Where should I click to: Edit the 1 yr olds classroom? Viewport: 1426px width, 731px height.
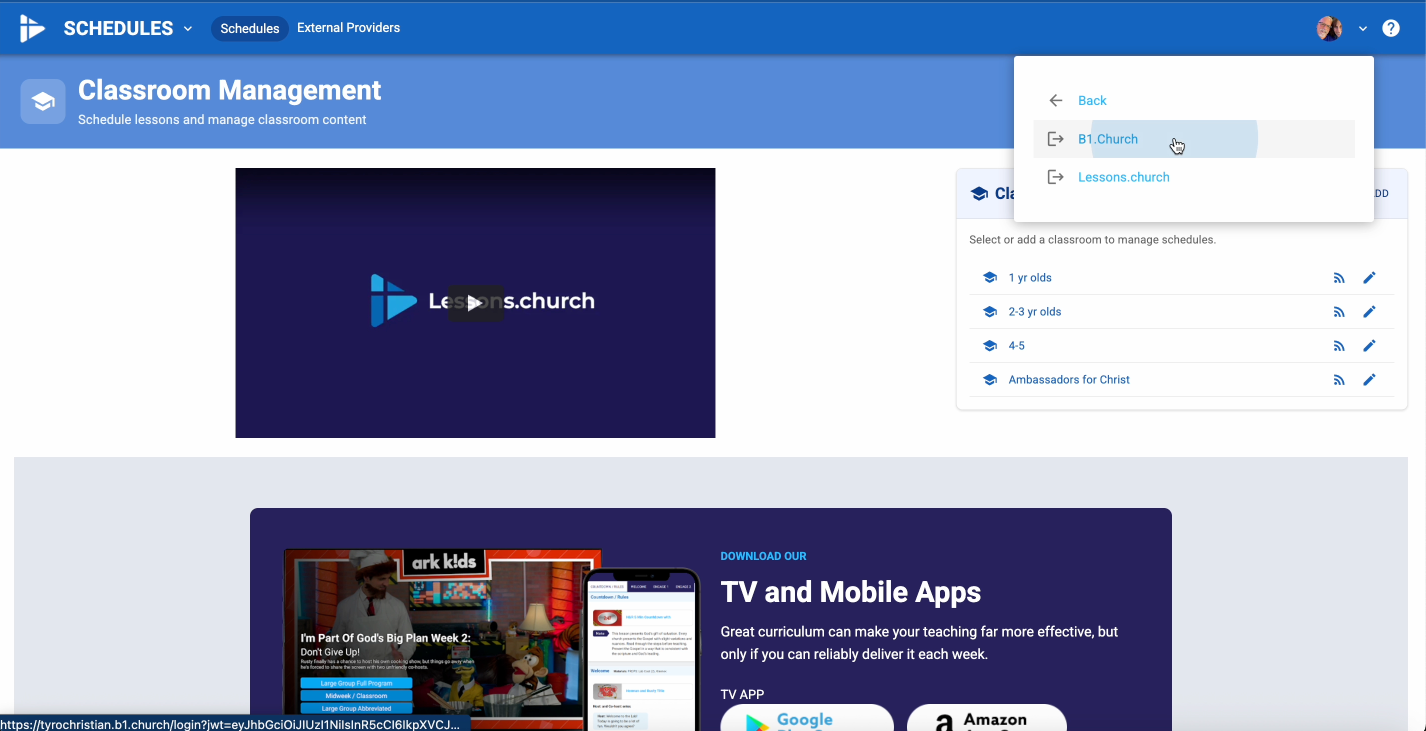click(1369, 278)
